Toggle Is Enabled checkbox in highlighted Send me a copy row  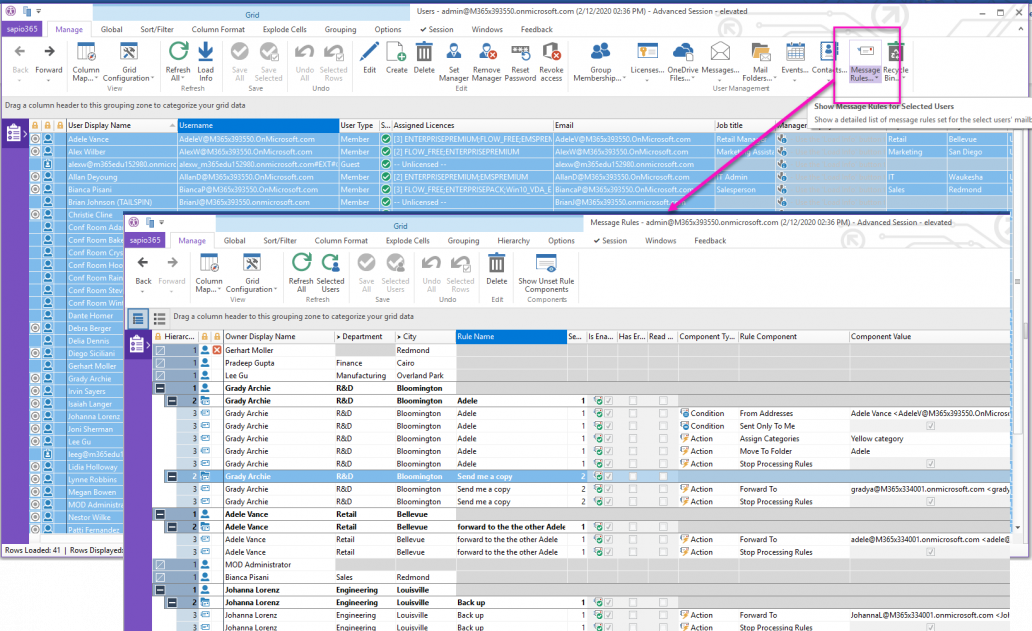coord(609,476)
